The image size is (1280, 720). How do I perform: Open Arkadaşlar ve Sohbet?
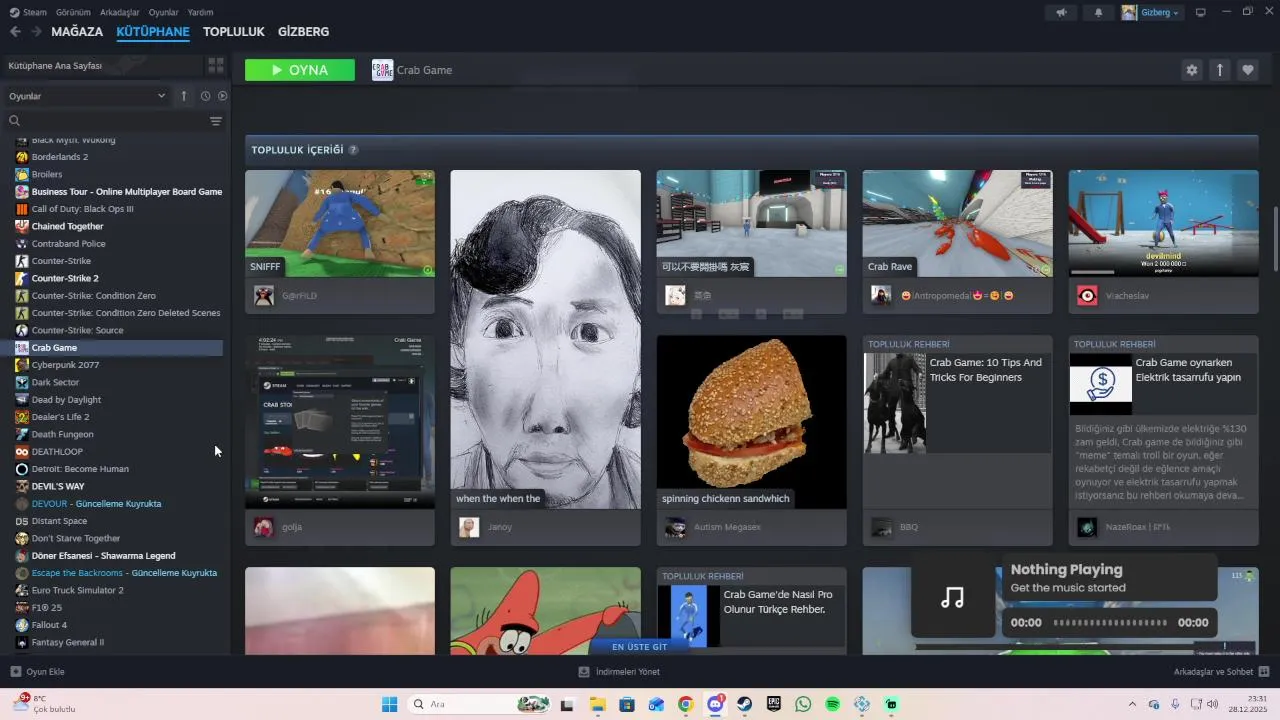[x=1222, y=672]
